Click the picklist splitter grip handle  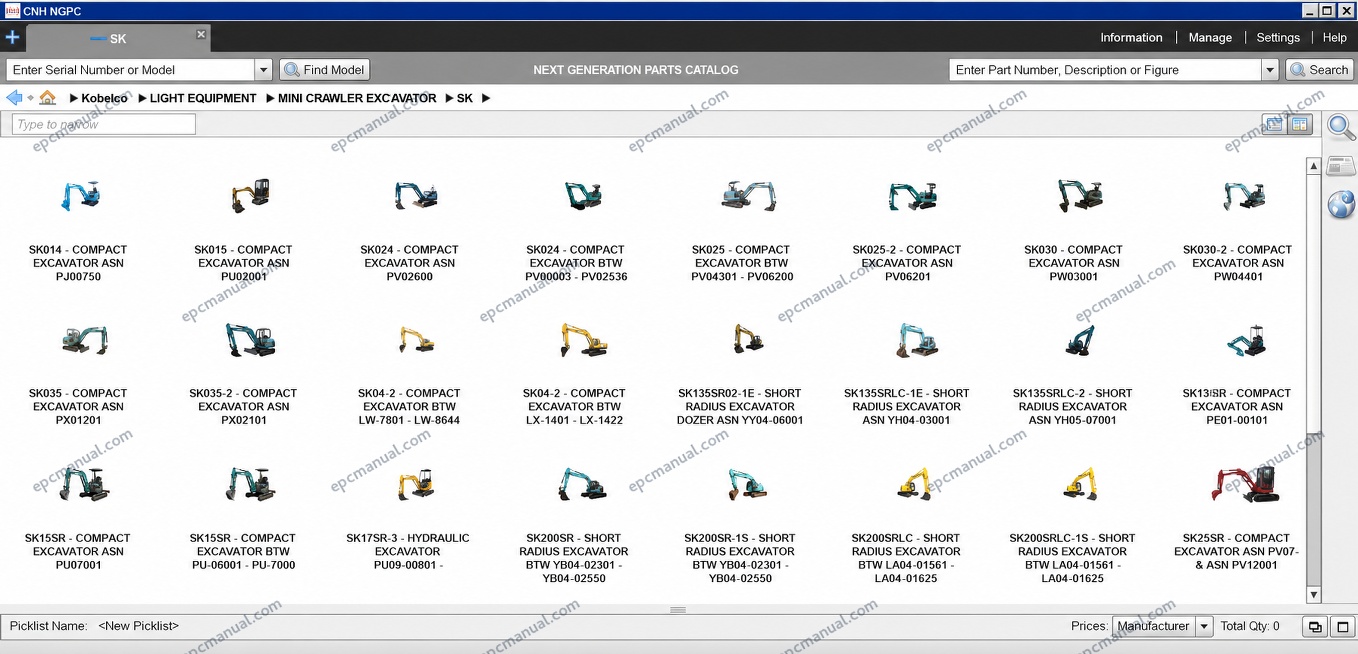(678, 610)
